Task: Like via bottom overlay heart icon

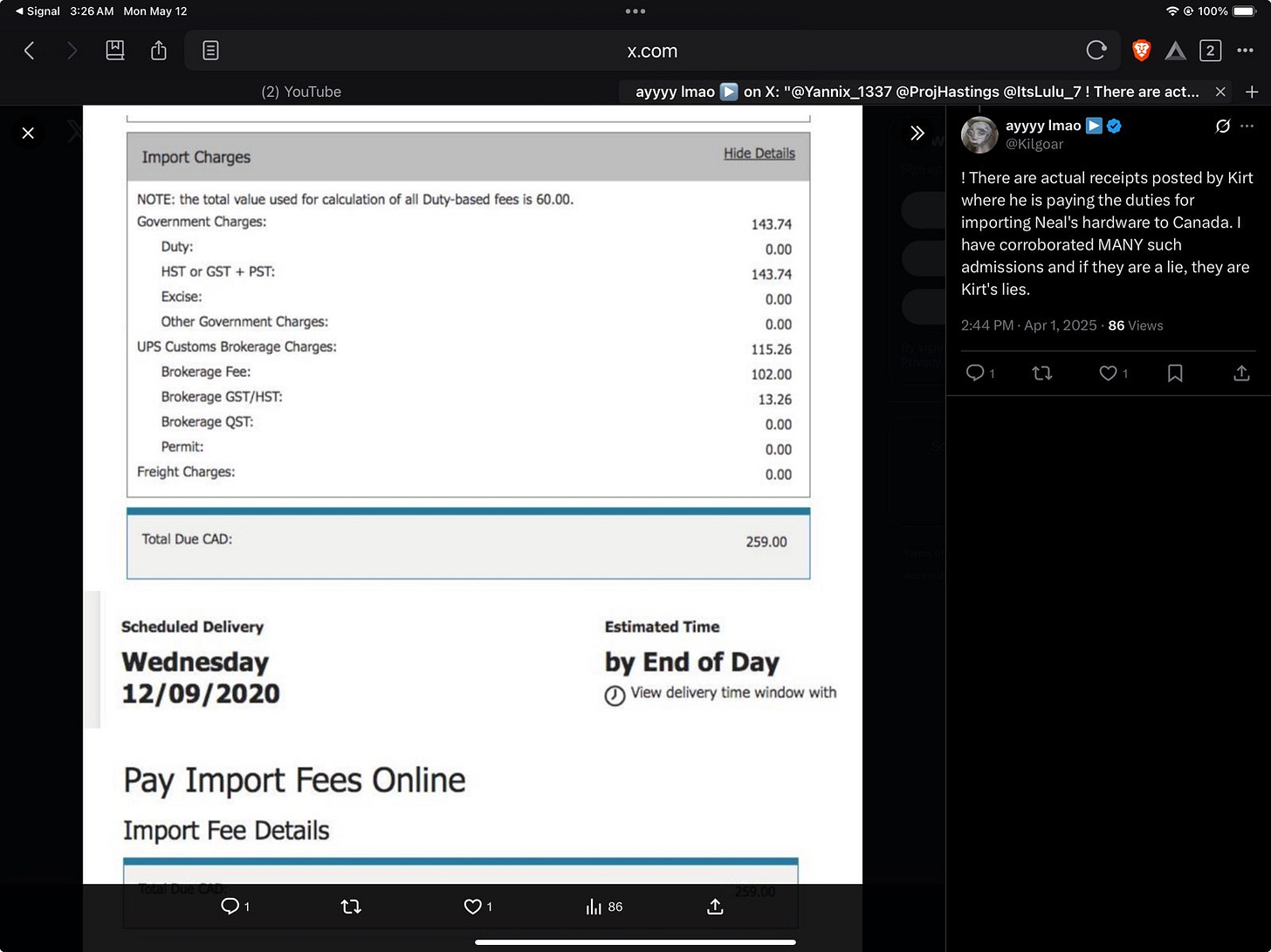Action: pyautogui.click(x=473, y=907)
